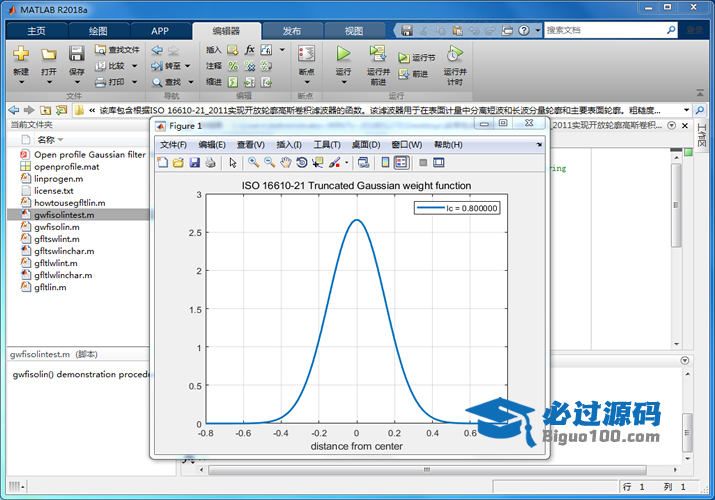This screenshot has width=715, height=500.
Task: Open 工具(T) menu in Figure 1
Action: pyautogui.click(x=327, y=145)
